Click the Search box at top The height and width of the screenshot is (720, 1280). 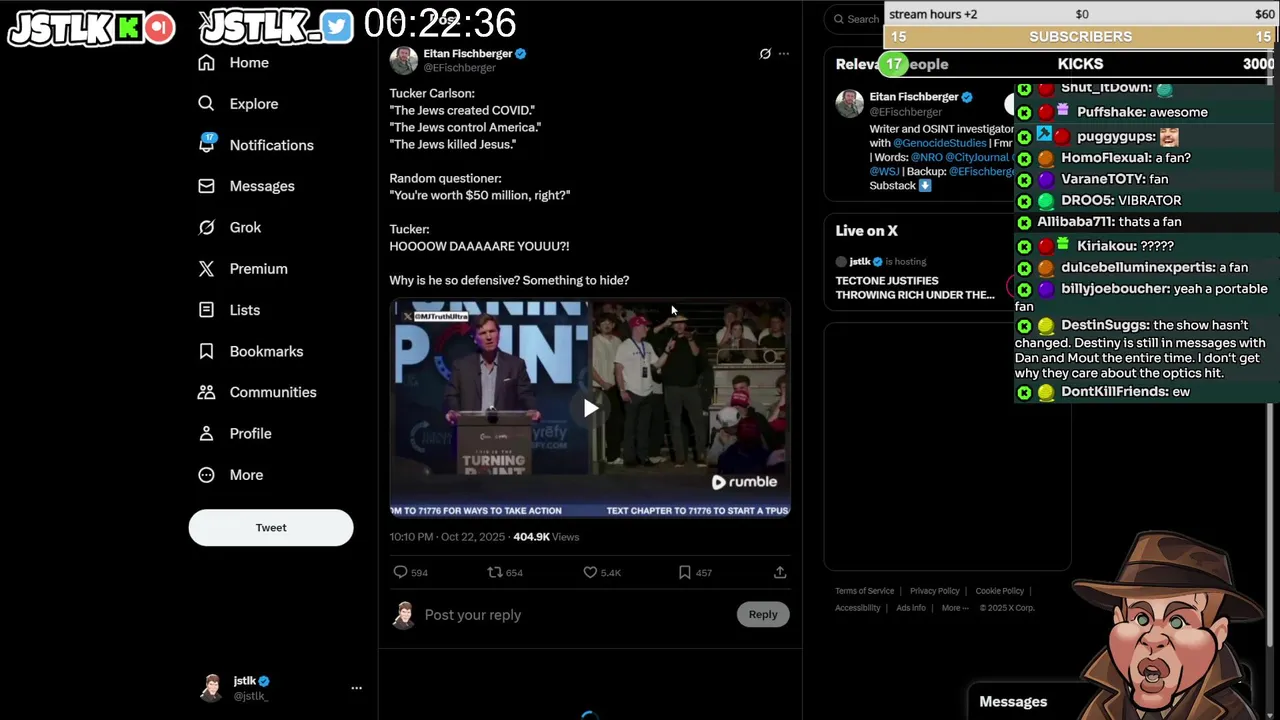click(x=855, y=19)
